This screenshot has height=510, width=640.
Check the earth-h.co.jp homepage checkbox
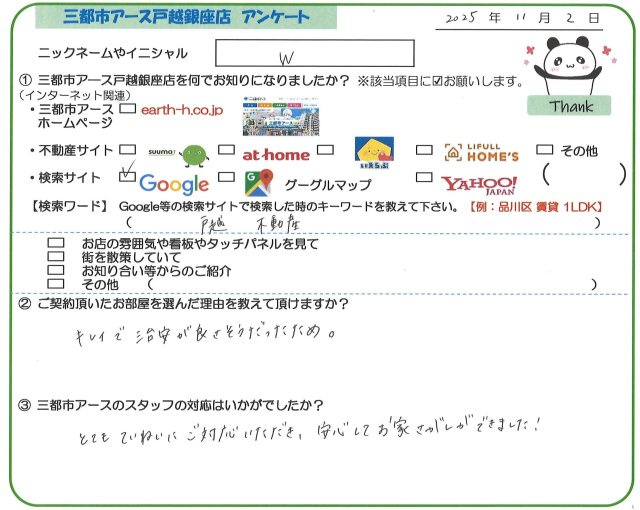pyautogui.click(x=128, y=109)
